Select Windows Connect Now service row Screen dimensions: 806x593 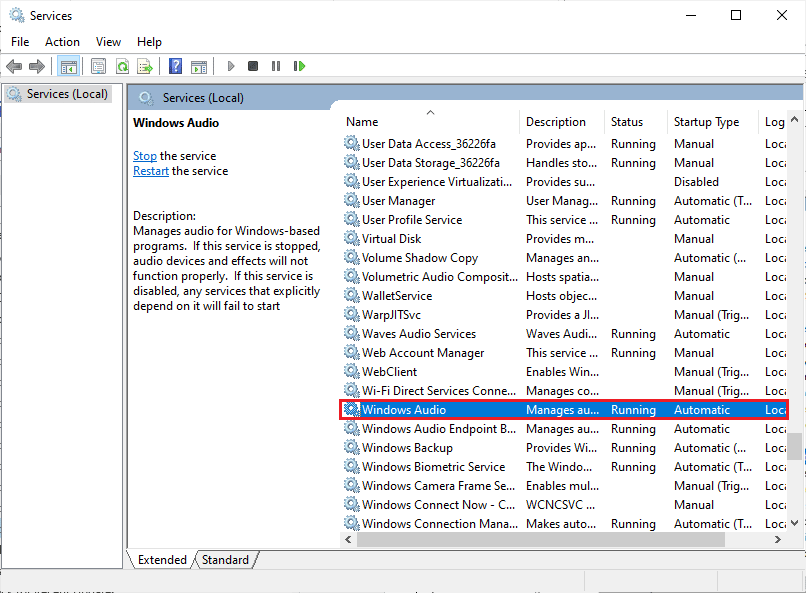coord(563,505)
